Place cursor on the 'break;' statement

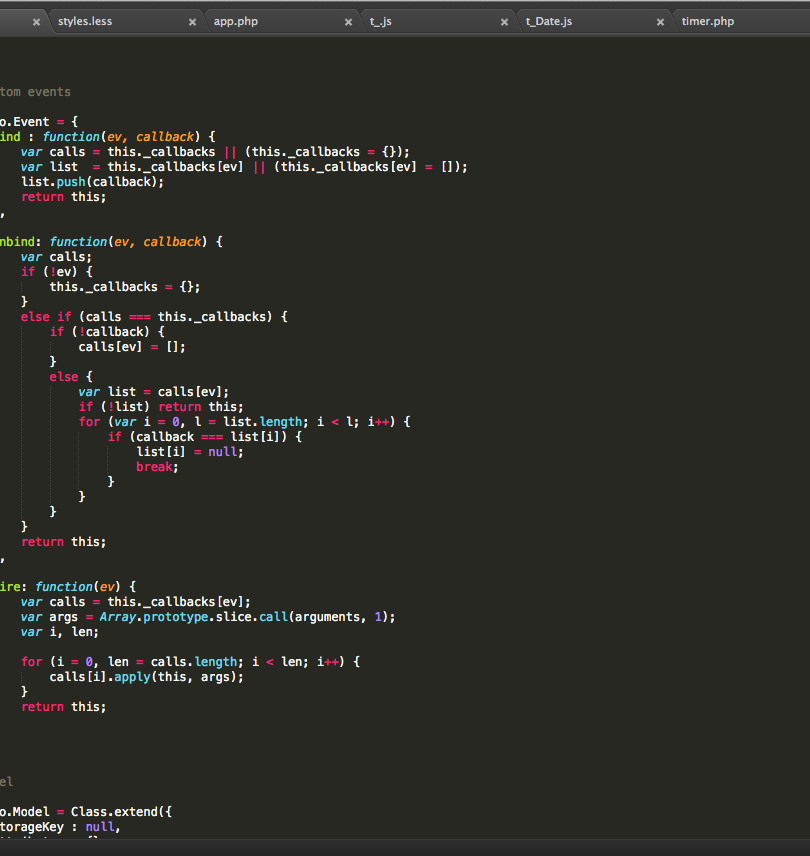pyautogui.click(x=155, y=466)
